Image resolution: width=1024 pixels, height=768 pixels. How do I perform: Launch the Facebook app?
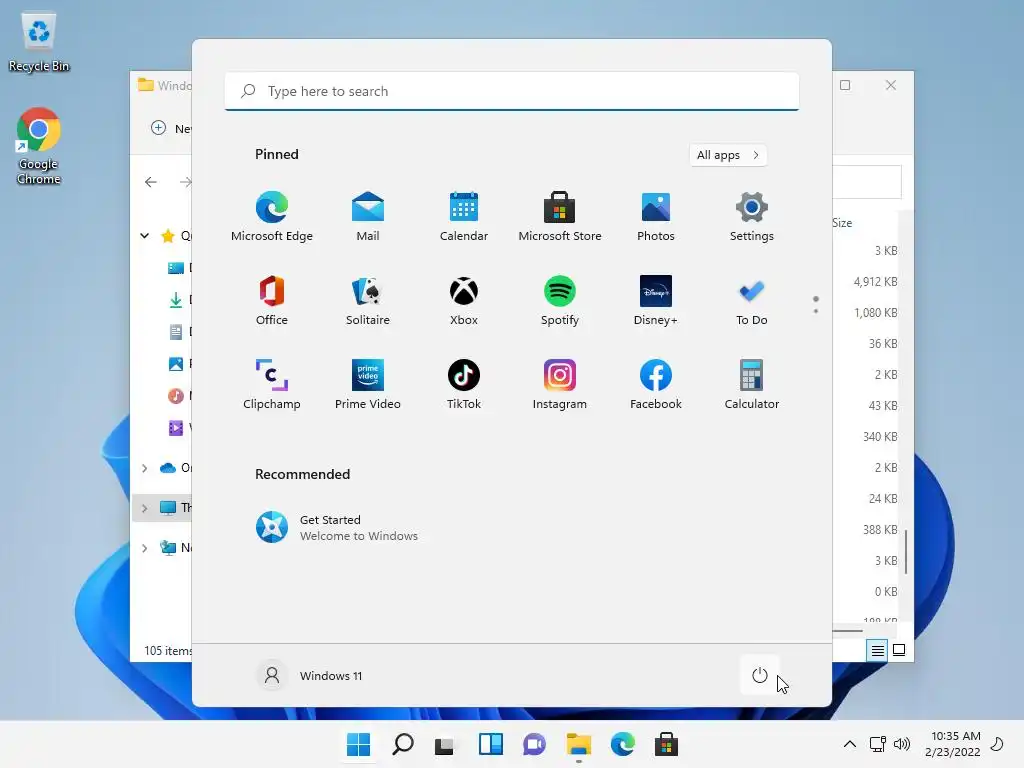click(656, 385)
